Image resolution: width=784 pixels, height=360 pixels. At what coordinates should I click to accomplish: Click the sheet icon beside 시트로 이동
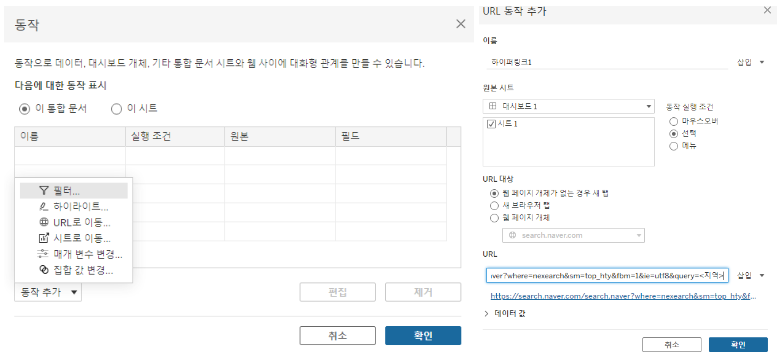point(44,238)
